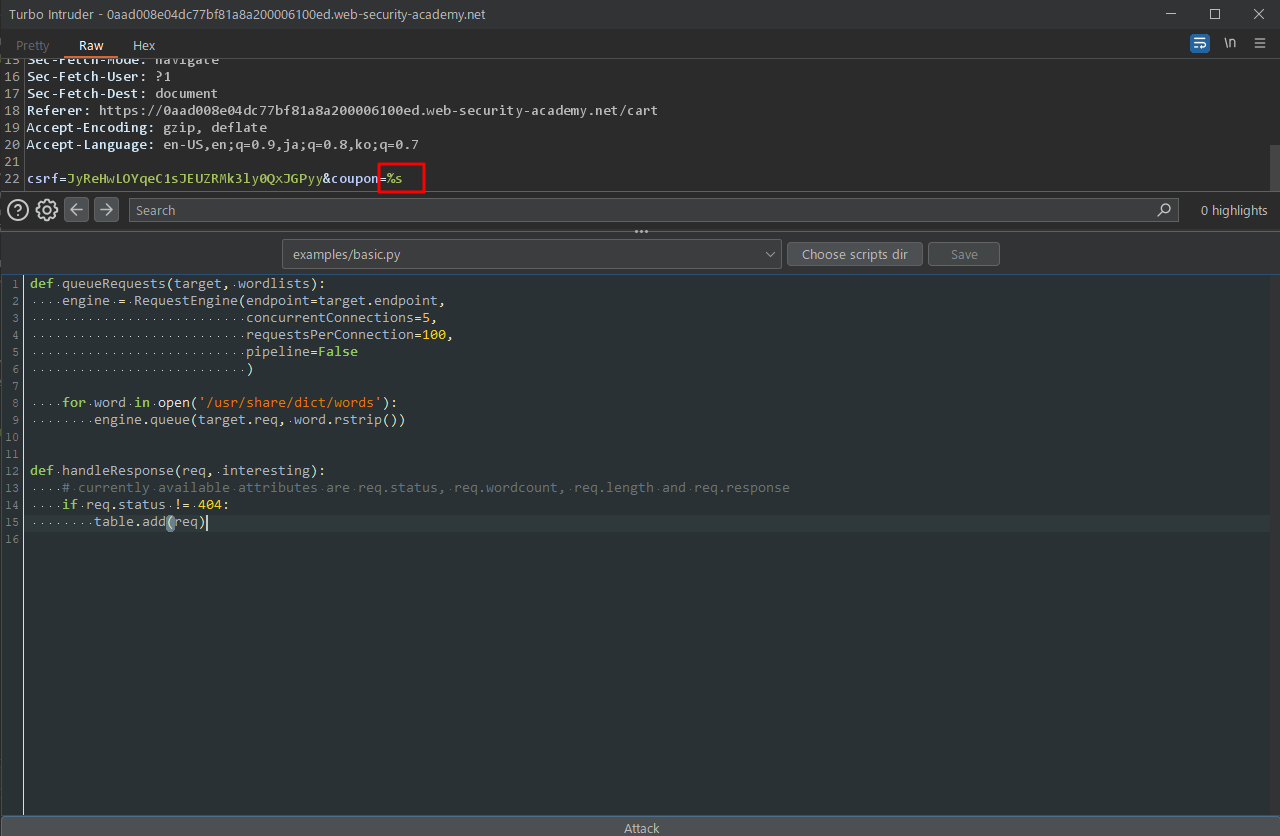Viewport: 1280px width, 836px height.
Task: Open the request editor hamburger menu icon
Action: click(x=1260, y=43)
